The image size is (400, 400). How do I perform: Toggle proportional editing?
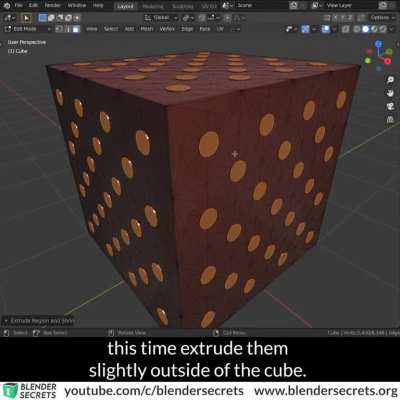tap(227, 18)
